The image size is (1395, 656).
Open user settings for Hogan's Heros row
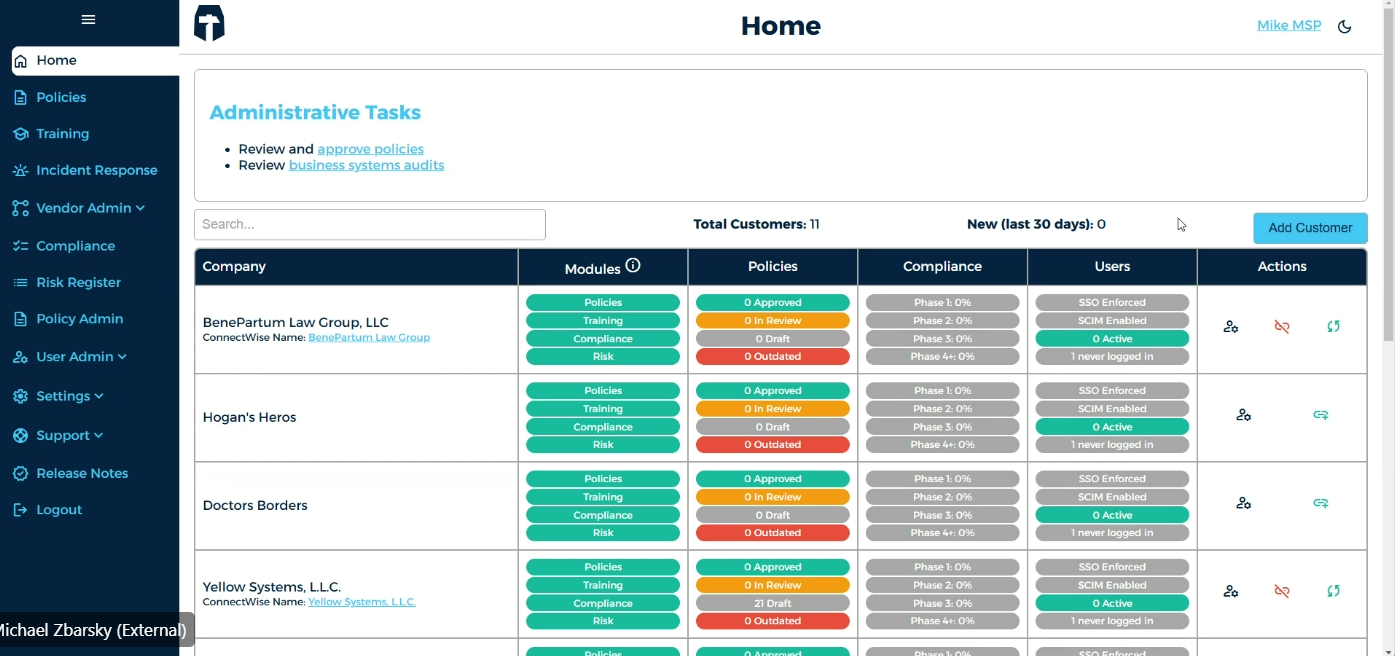(x=1243, y=414)
